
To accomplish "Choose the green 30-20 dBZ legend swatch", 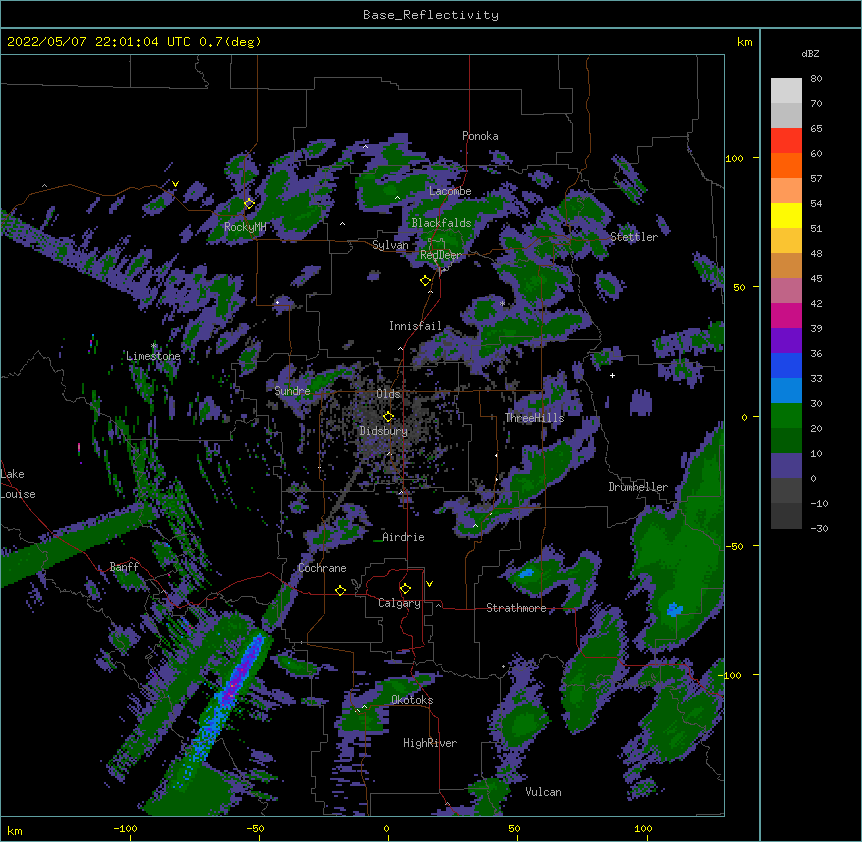I will point(786,416).
